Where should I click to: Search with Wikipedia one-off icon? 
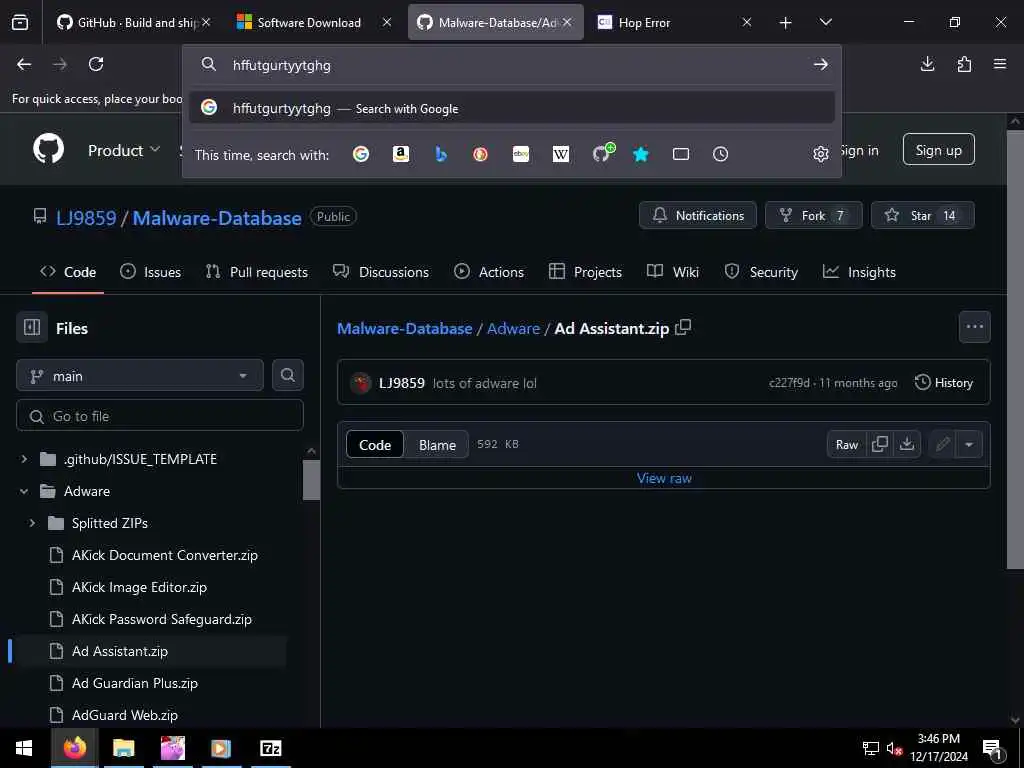[560, 154]
